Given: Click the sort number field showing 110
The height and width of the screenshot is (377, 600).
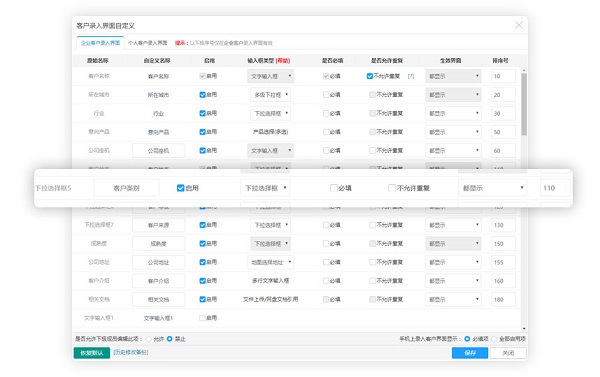Looking at the screenshot, I should tap(555, 188).
